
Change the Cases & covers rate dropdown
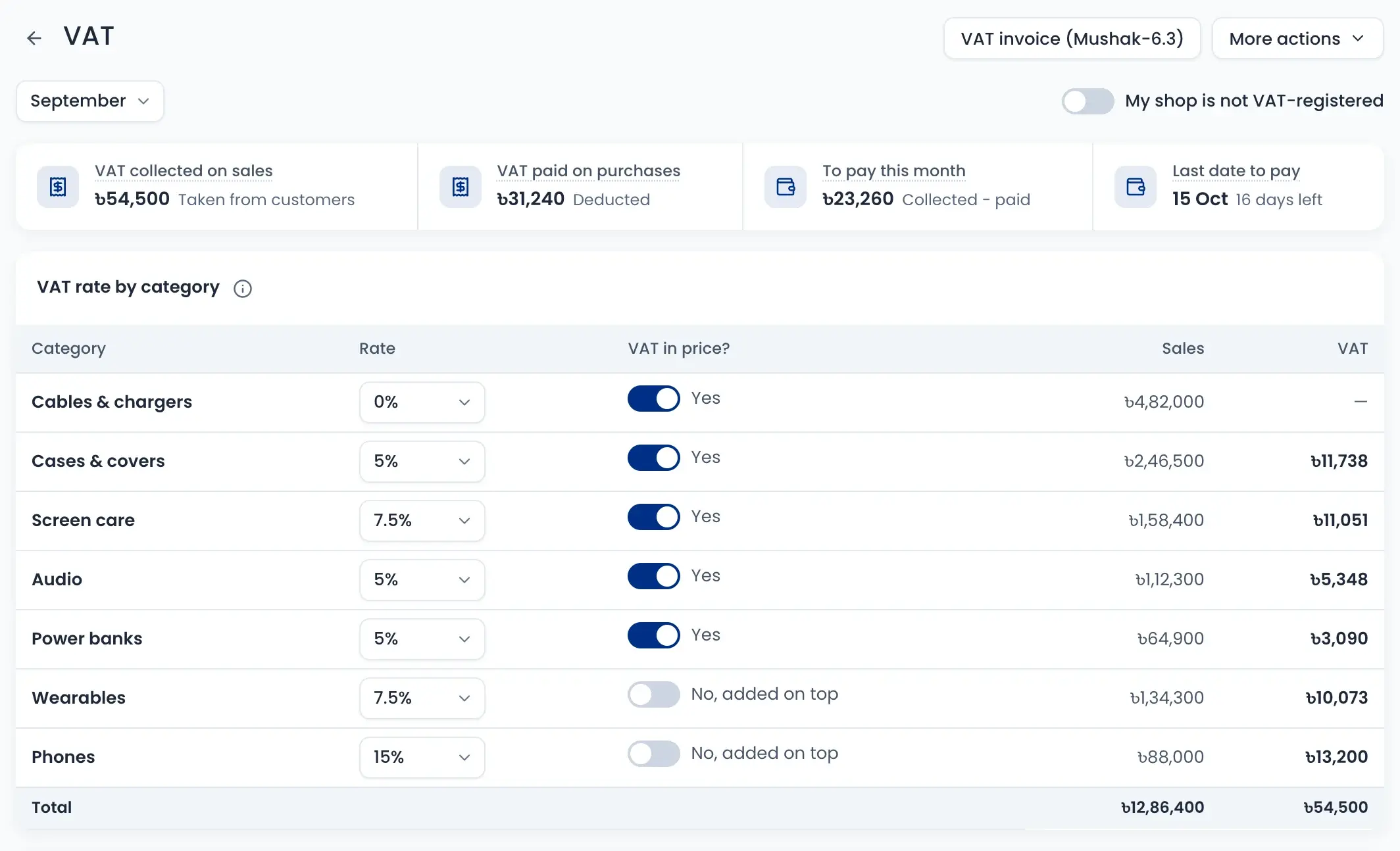click(422, 462)
